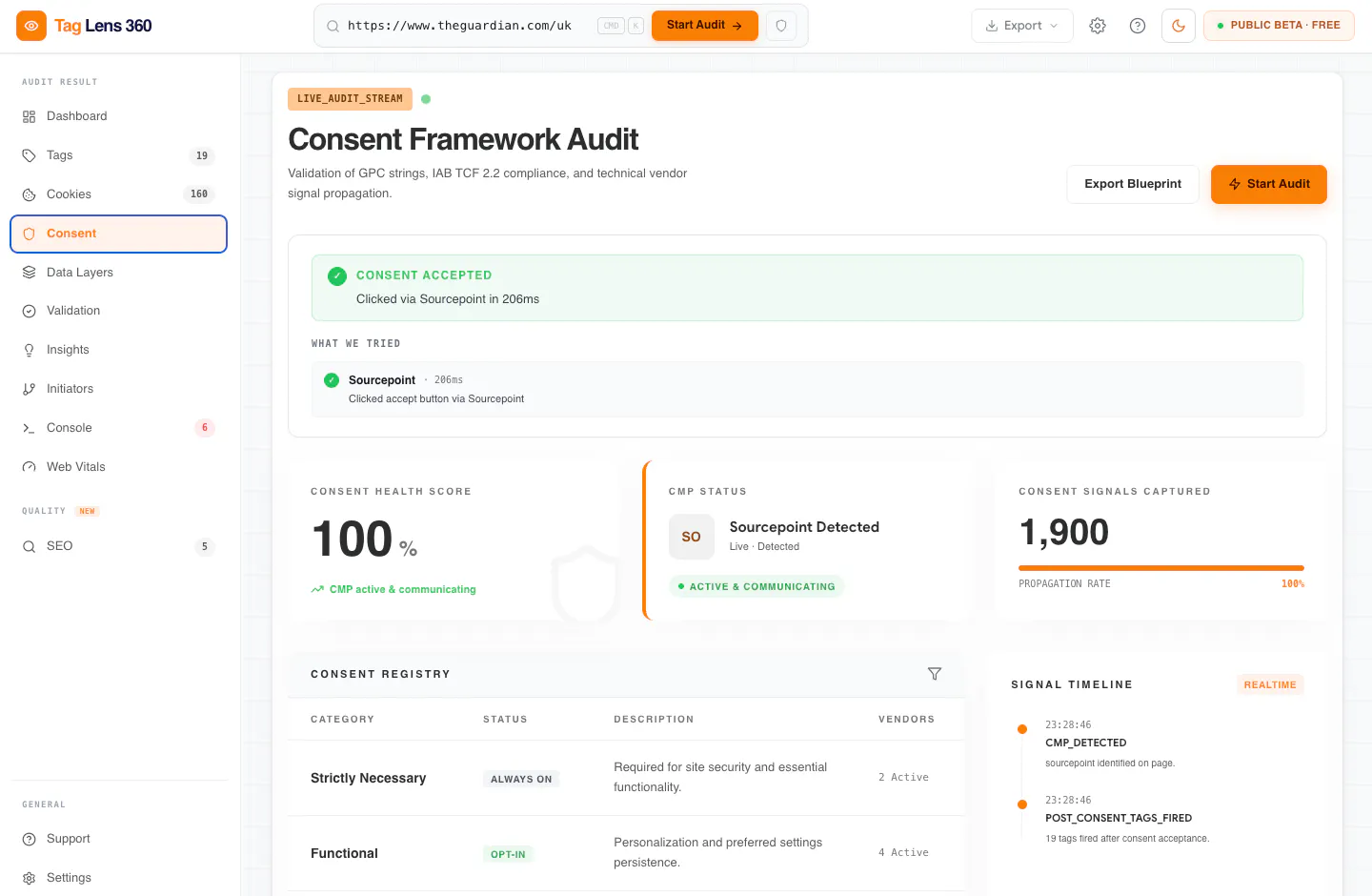Click the Export Blueprint button

point(1133,184)
